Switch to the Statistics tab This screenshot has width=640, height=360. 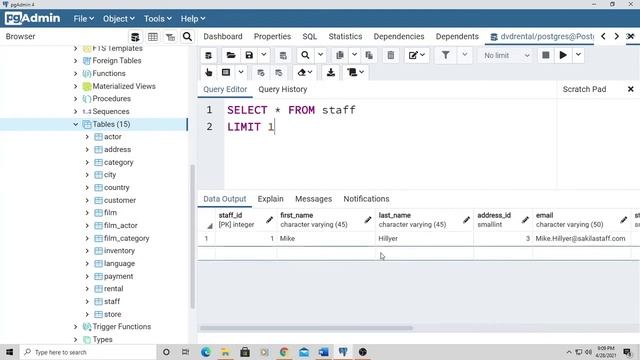345,36
